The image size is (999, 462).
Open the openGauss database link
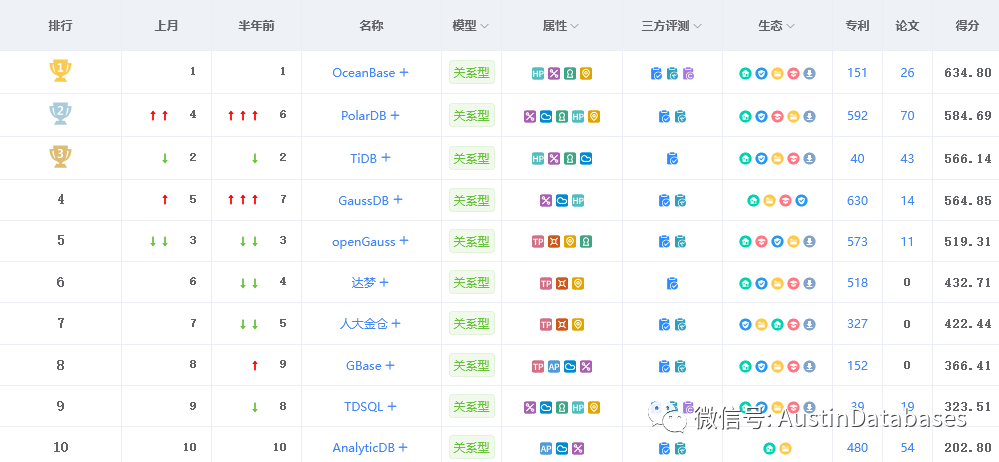click(x=364, y=242)
